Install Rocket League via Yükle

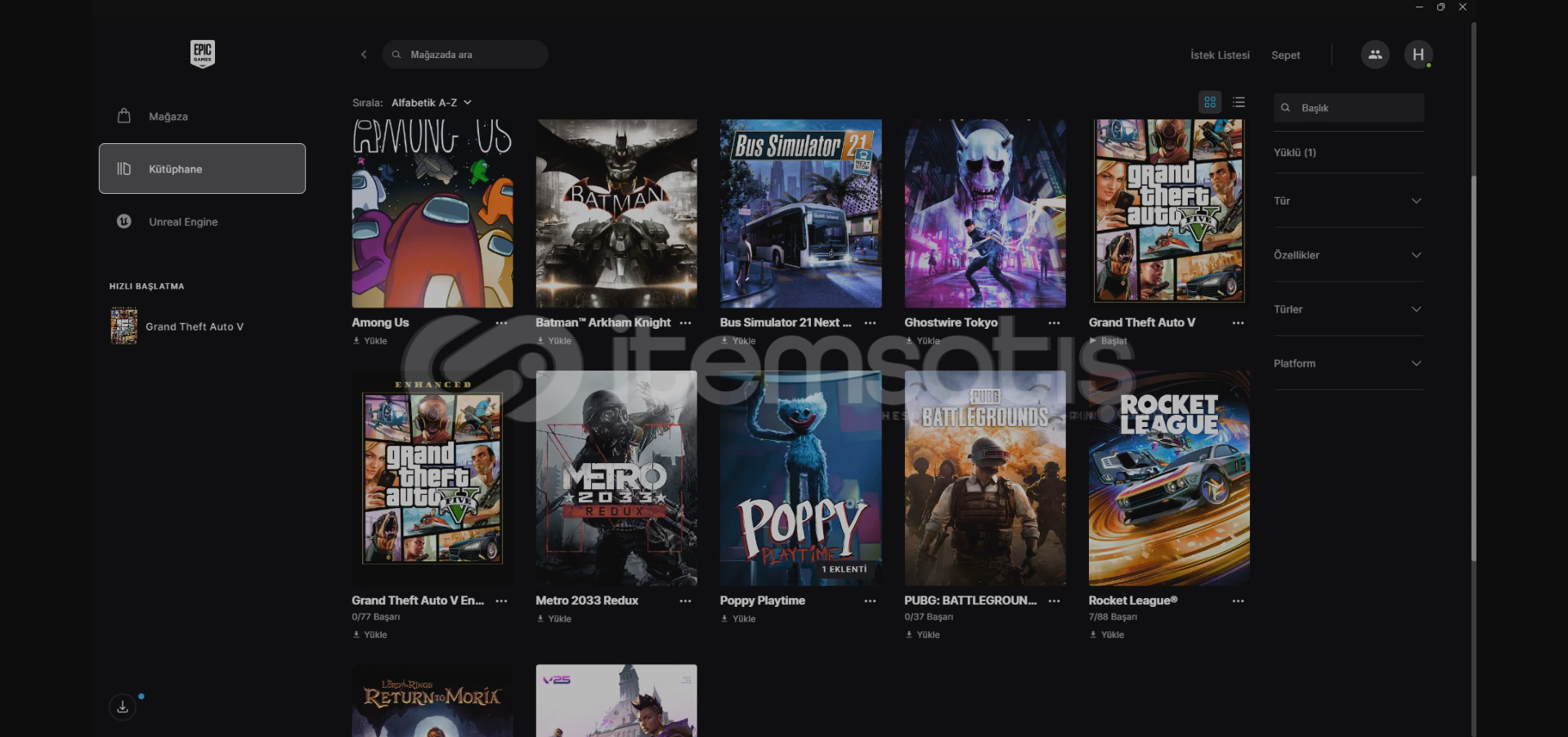click(x=1106, y=635)
